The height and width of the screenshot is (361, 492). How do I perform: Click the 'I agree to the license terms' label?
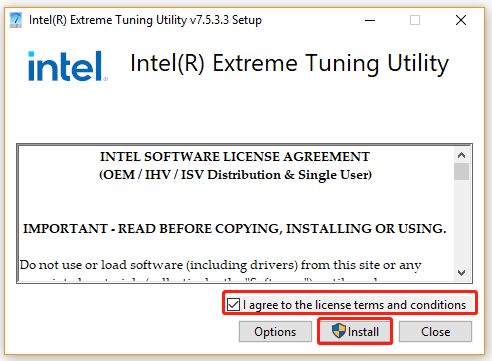coord(354,305)
